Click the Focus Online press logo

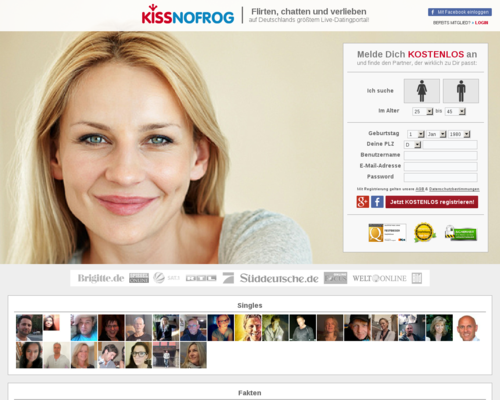[x=336, y=278]
